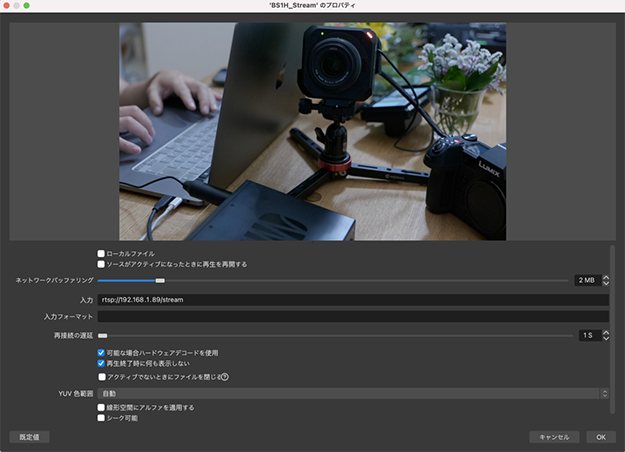Enable the ローカルファイル checkbox
This screenshot has height=452, width=625.
click(x=101, y=254)
